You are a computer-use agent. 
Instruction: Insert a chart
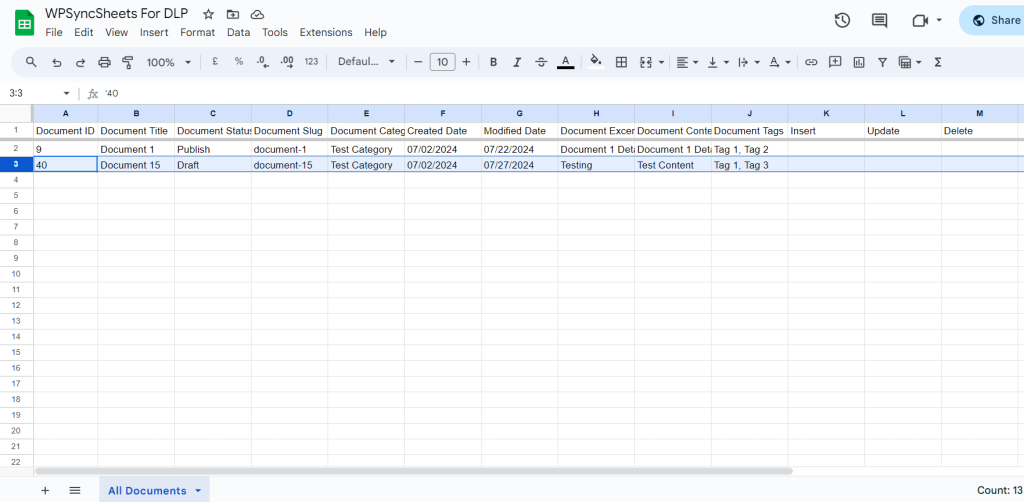(x=859, y=62)
